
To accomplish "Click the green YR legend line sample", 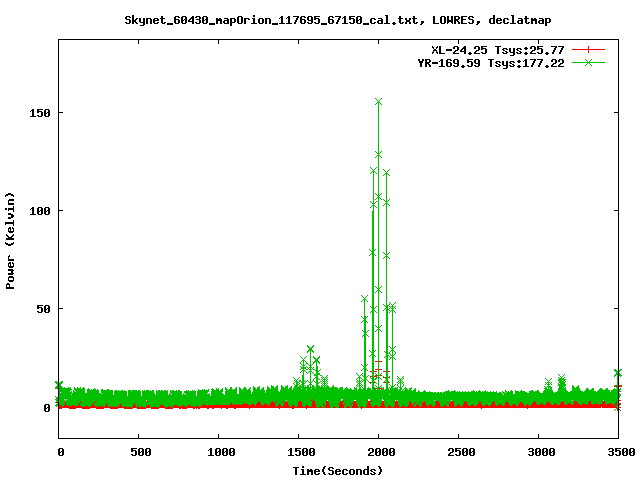I will pos(588,62).
